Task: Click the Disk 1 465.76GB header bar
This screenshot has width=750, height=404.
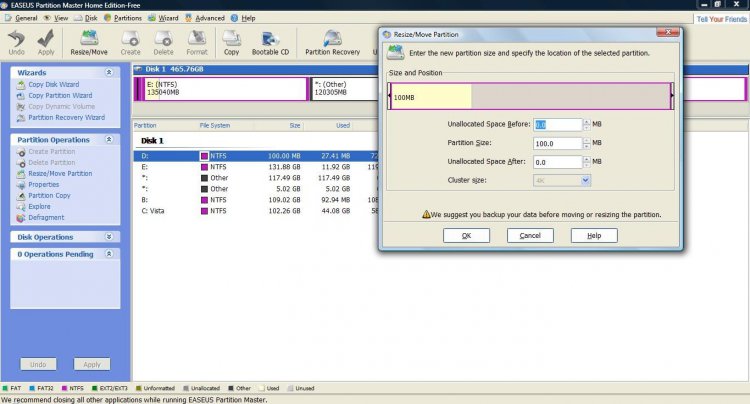Action: pyautogui.click(x=256, y=69)
